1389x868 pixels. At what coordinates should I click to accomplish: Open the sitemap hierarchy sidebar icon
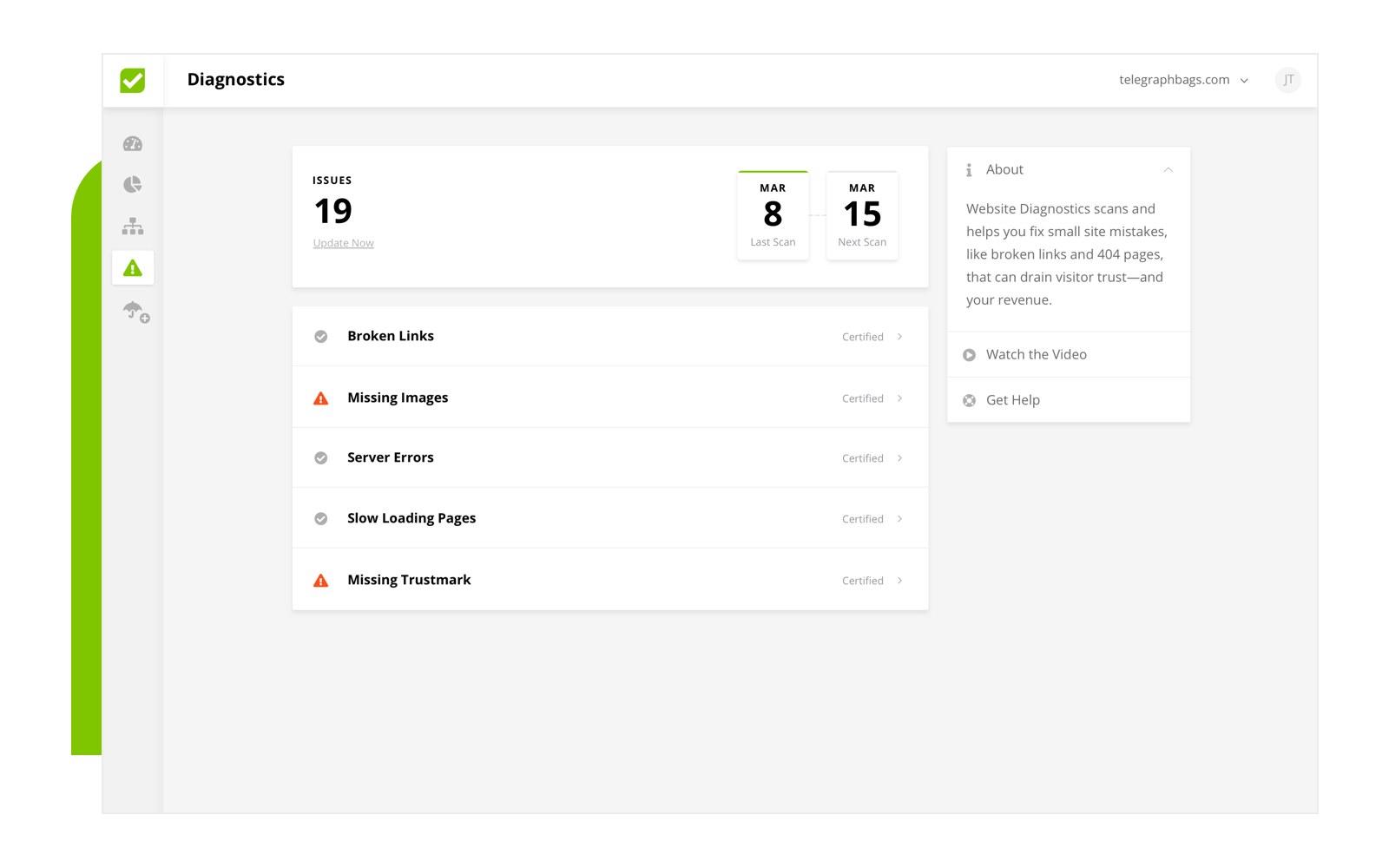[x=133, y=227]
